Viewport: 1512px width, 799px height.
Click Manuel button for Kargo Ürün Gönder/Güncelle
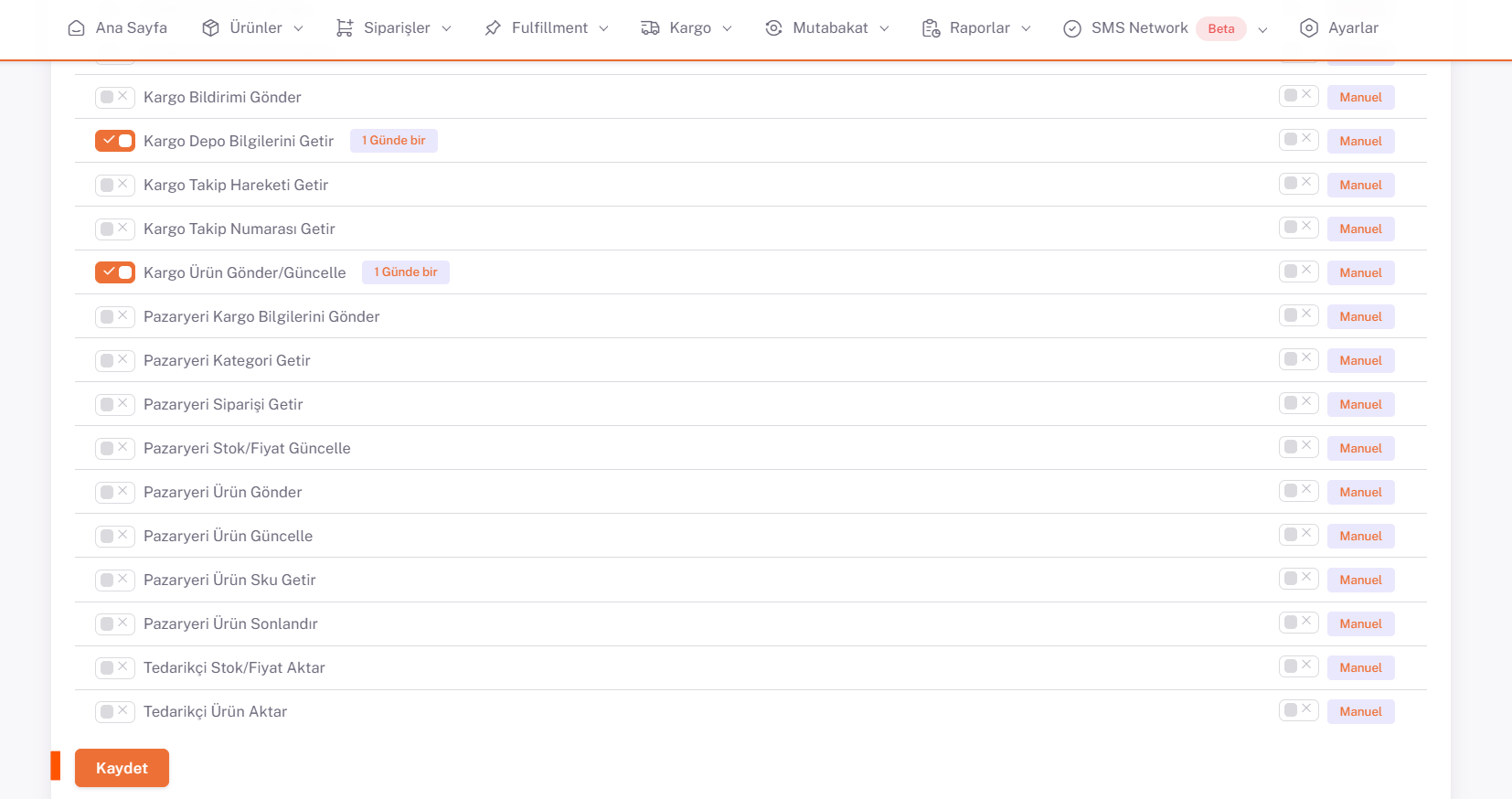(x=1361, y=272)
